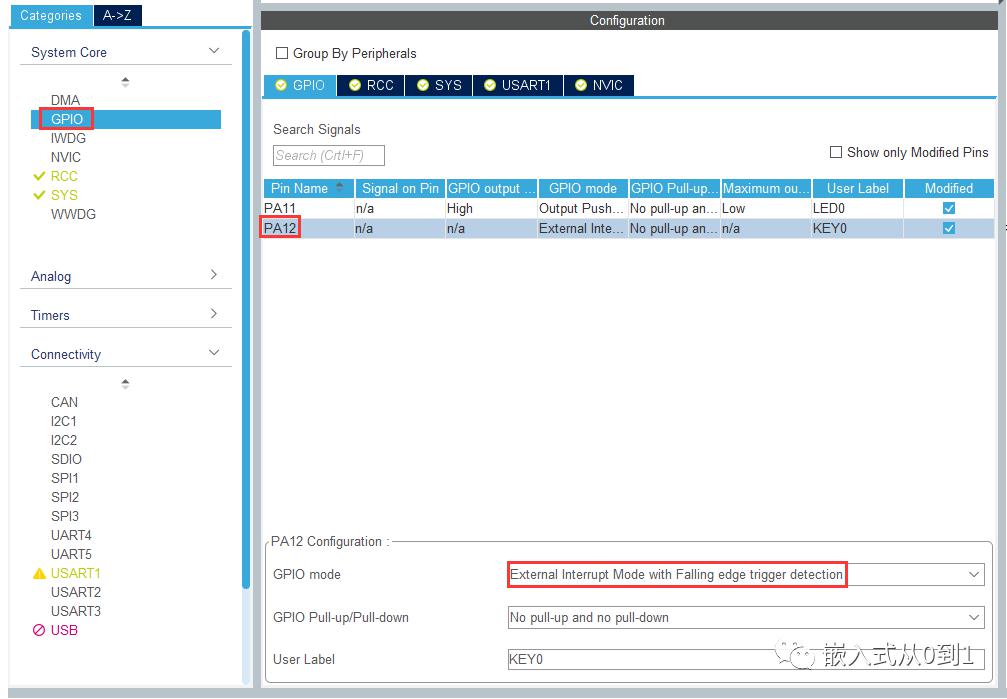Click the warning triangle beside USART1
1007x699 pixels.
click(x=39, y=573)
